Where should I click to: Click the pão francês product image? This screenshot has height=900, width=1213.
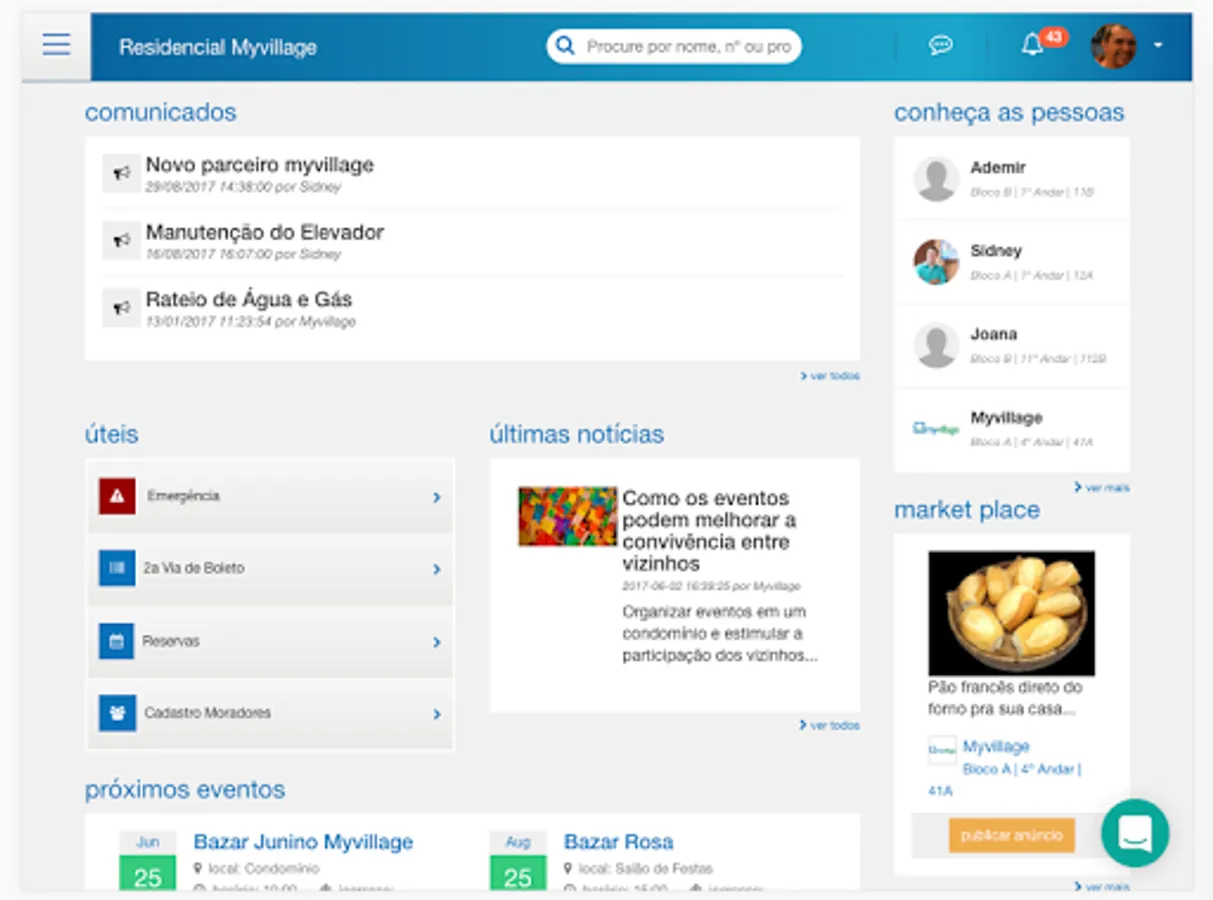[1011, 613]
